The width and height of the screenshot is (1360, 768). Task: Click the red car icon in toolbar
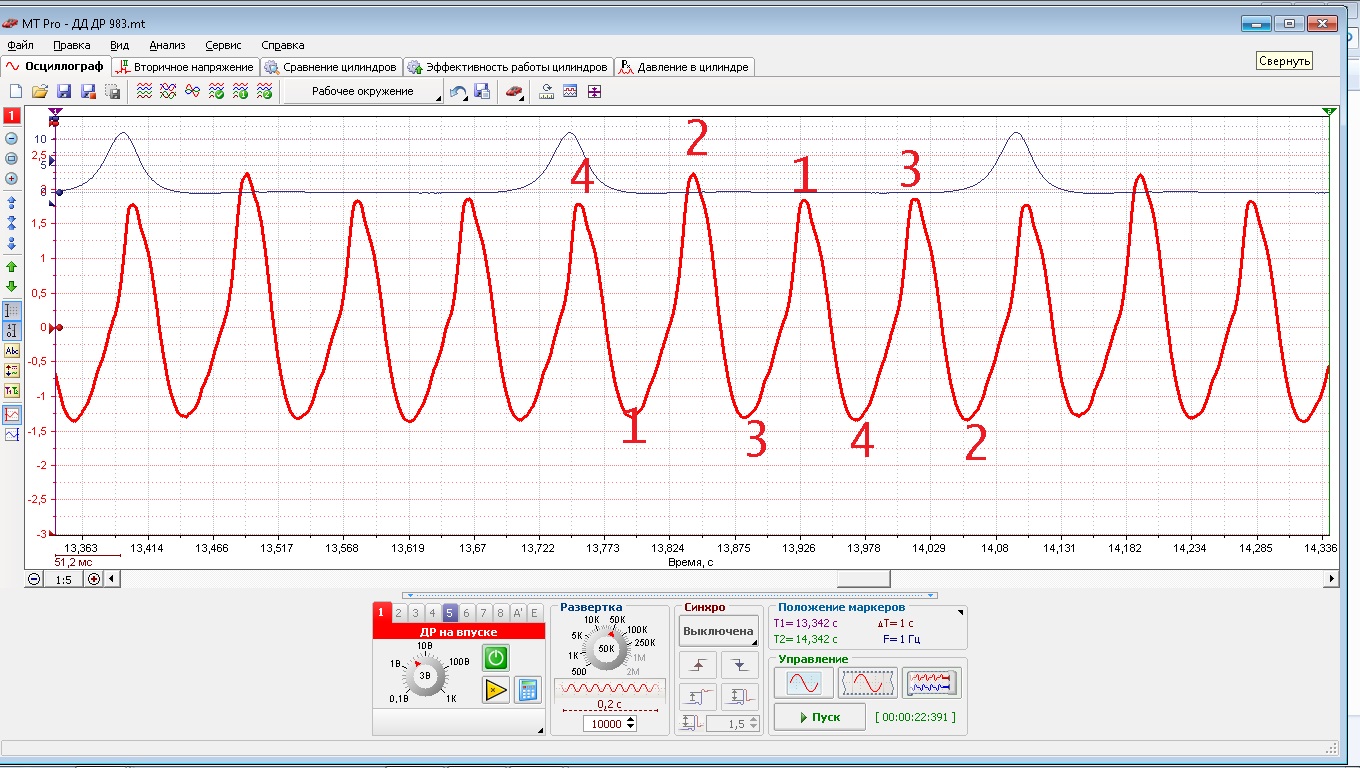point(514,92)
